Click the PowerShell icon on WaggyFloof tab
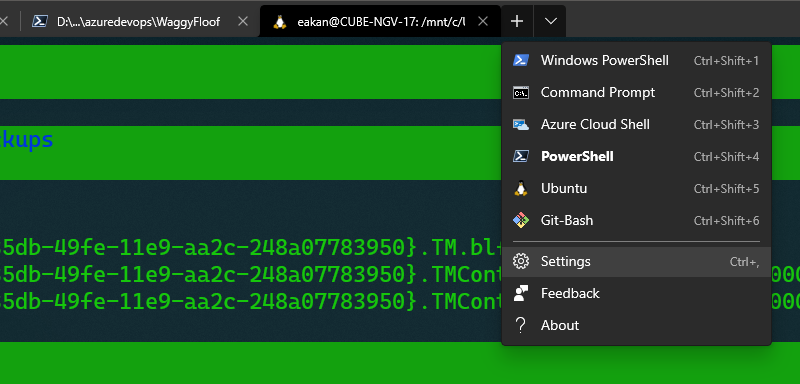The image size is (800, 384). pos(40,21)
